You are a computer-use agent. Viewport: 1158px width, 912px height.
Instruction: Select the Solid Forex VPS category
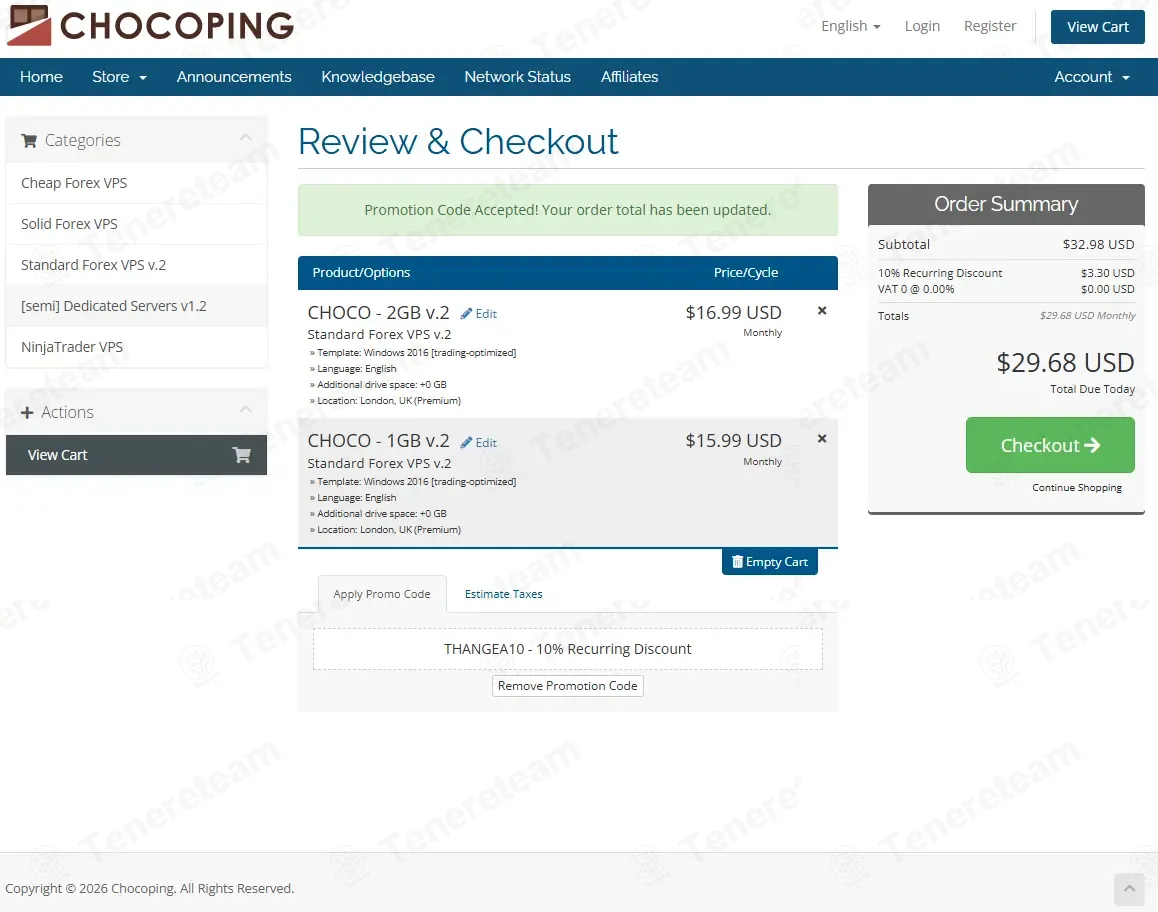[137, 224]
